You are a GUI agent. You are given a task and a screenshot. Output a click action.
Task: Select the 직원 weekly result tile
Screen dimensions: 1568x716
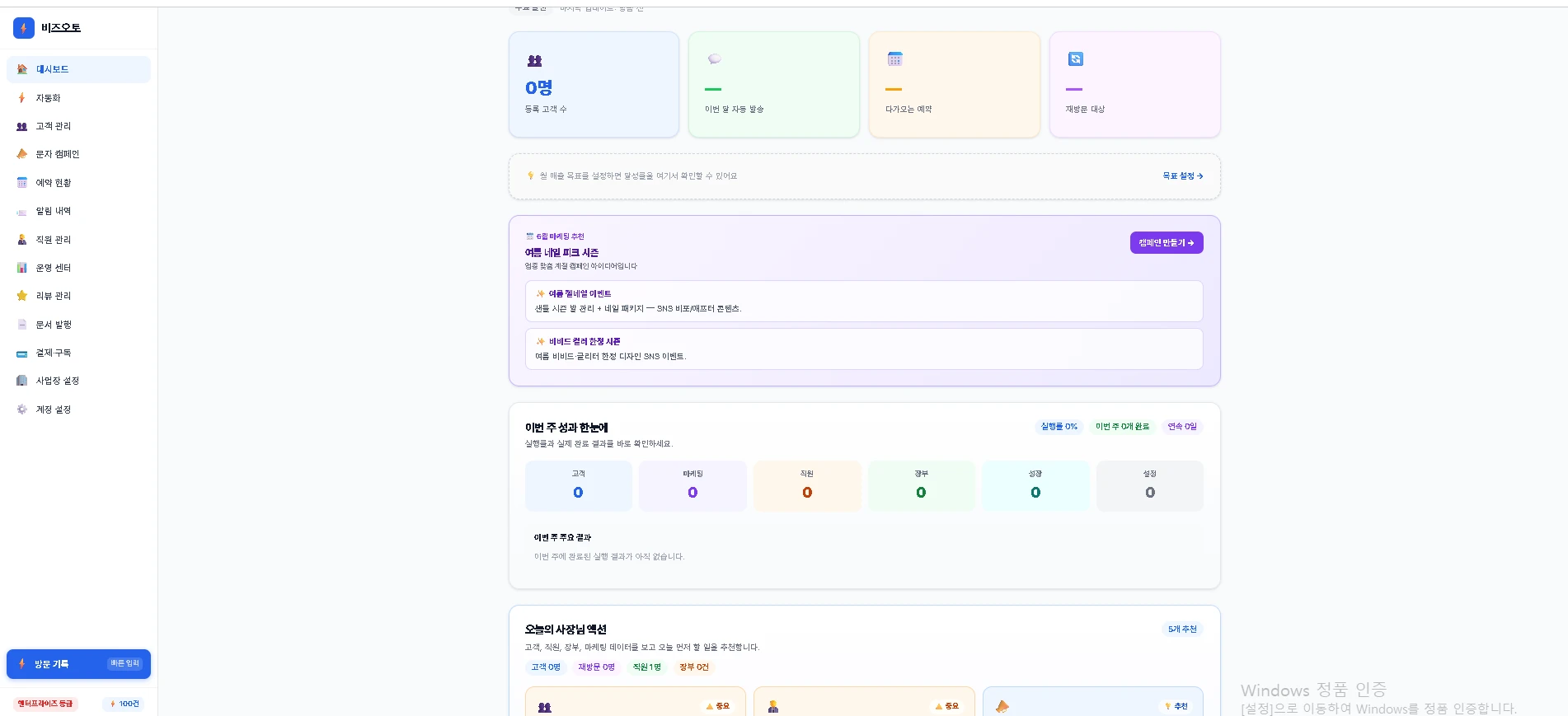(807, 486)
